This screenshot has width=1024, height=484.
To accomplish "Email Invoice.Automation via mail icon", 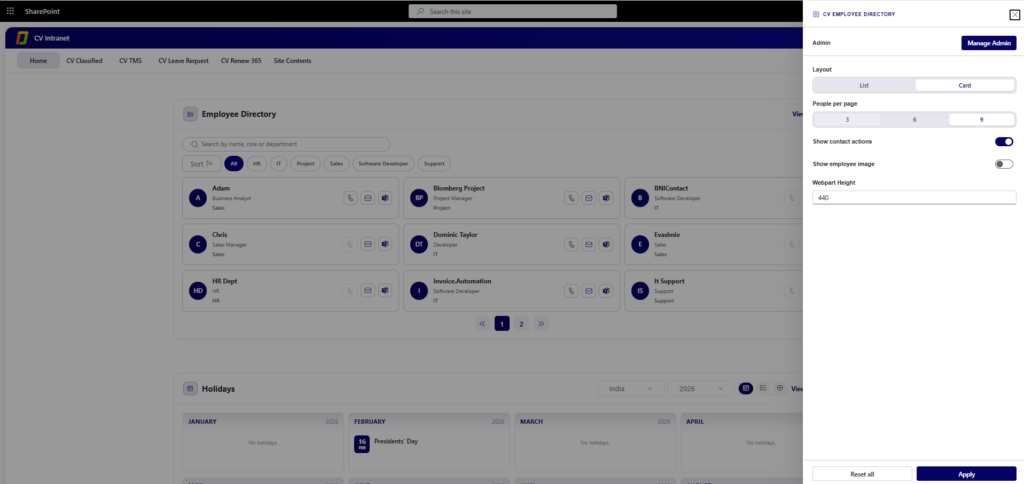I will click(588, 291).
